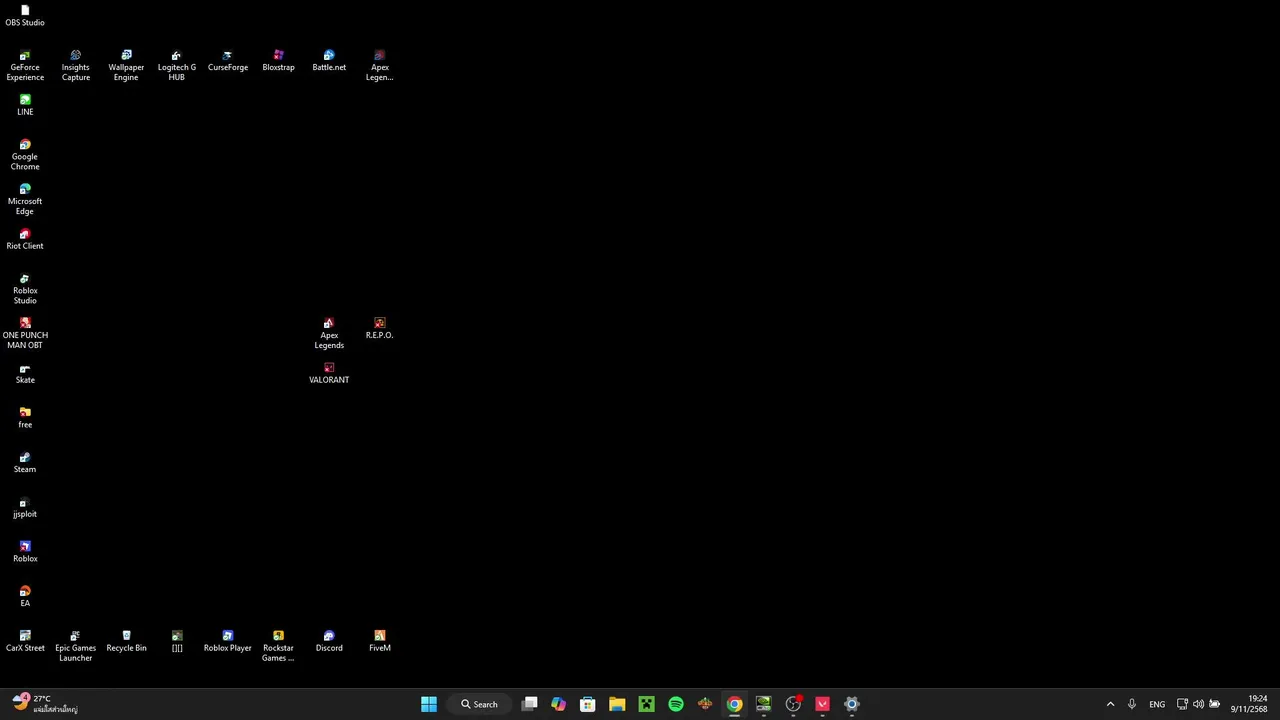1280x720 pixels.
Task: Click the CarX Street desktop icon
Action: (x=25, y=641)
